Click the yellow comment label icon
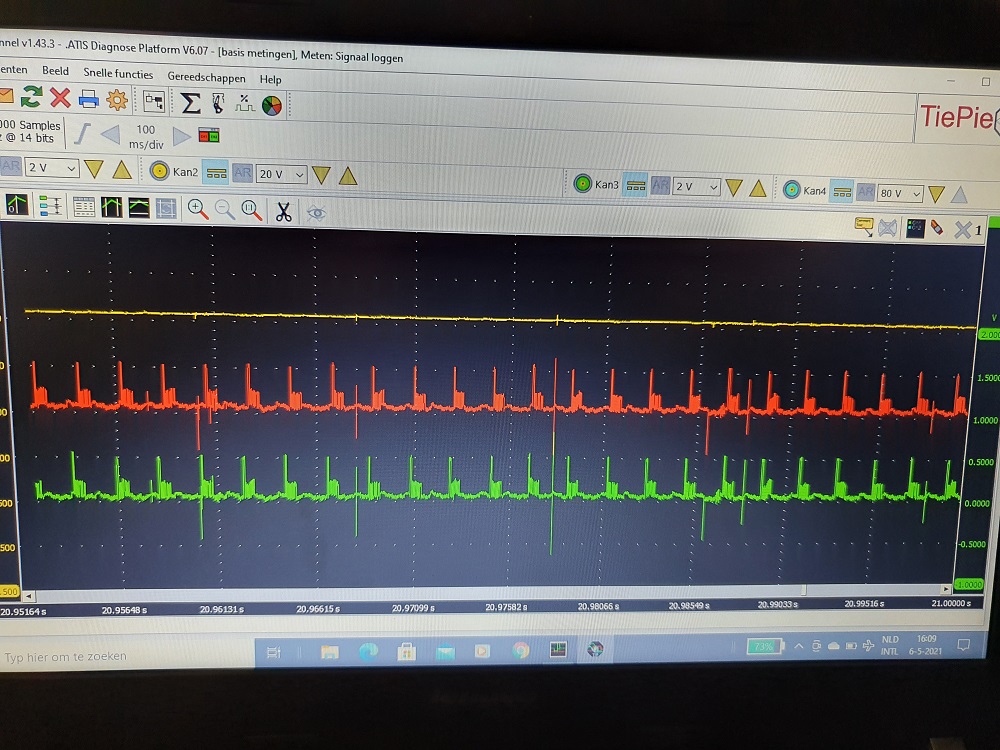1000x750 pixels. tap(864, 226)
